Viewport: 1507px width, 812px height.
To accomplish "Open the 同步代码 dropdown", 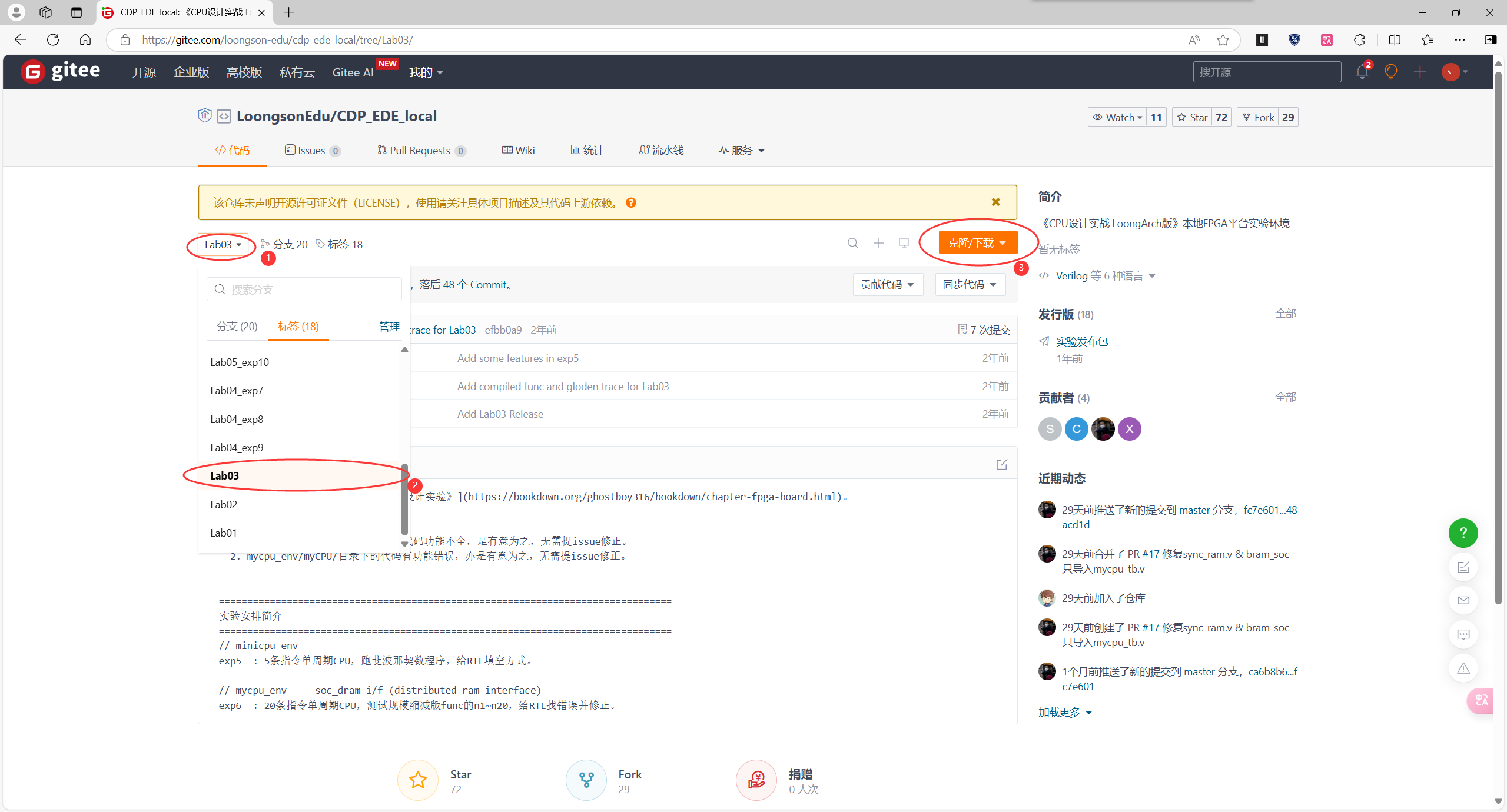I will (x=970, y=285).
